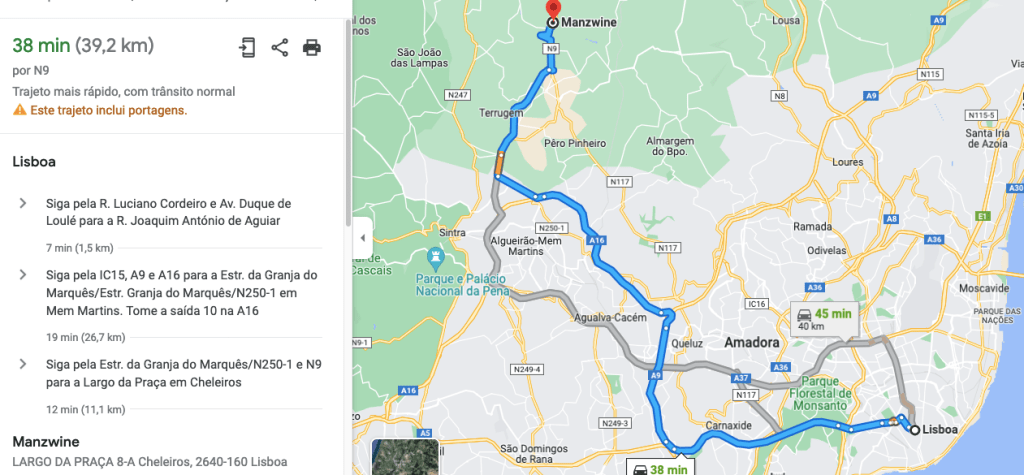Expand the R. Luciano Cordeiro step
This screenshot has height=475, width=1024.
pyautogui.click(x=23, y=203)
